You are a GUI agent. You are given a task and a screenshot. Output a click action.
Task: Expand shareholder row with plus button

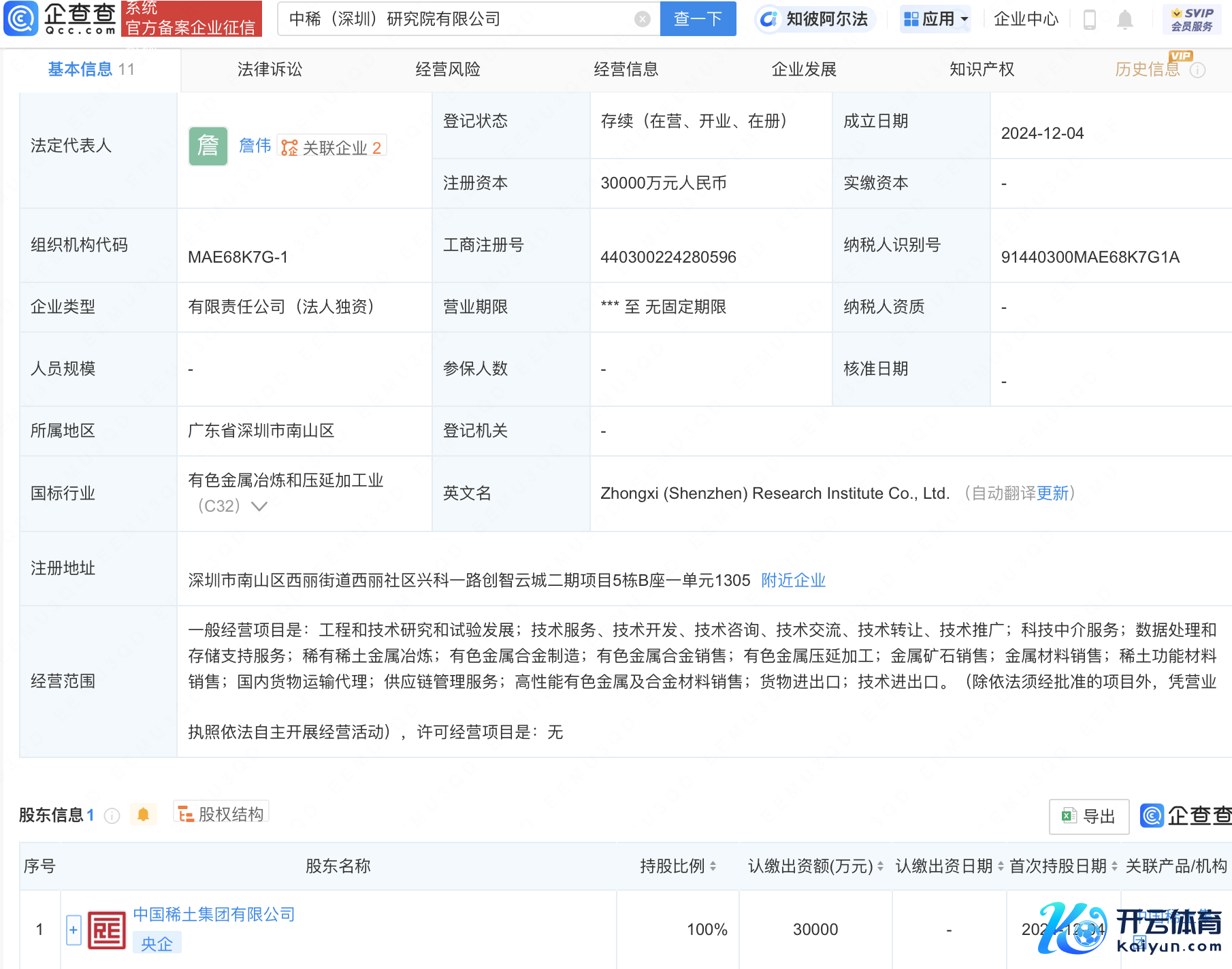tap(74, 930)
